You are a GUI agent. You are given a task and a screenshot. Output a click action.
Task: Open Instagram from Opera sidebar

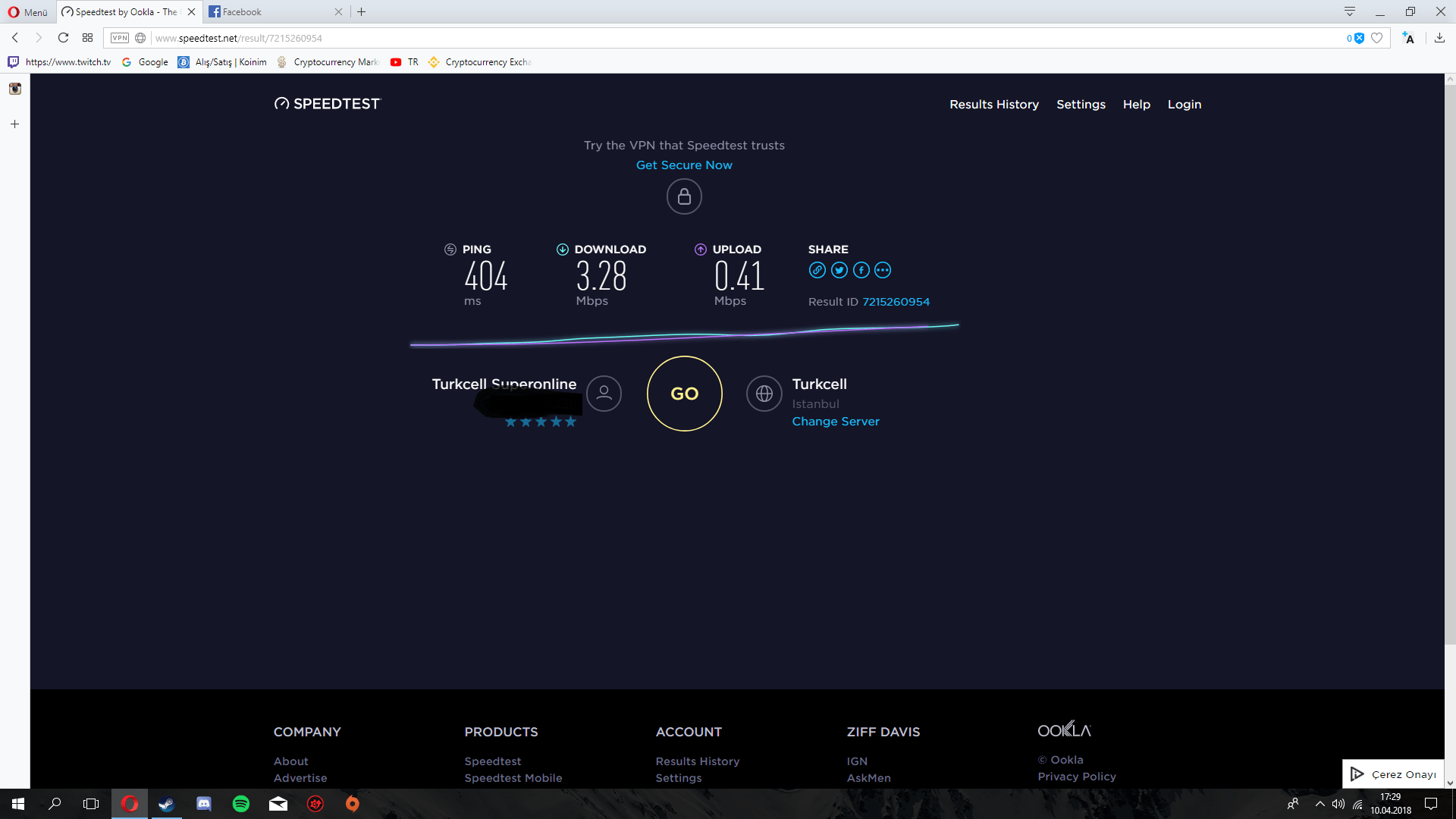pos(14,89)
